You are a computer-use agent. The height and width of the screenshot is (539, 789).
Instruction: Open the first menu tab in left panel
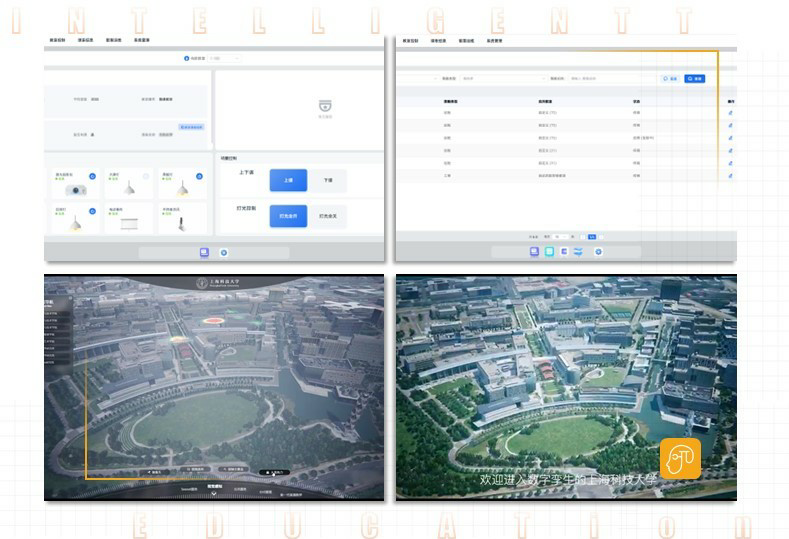click(58, 40)
